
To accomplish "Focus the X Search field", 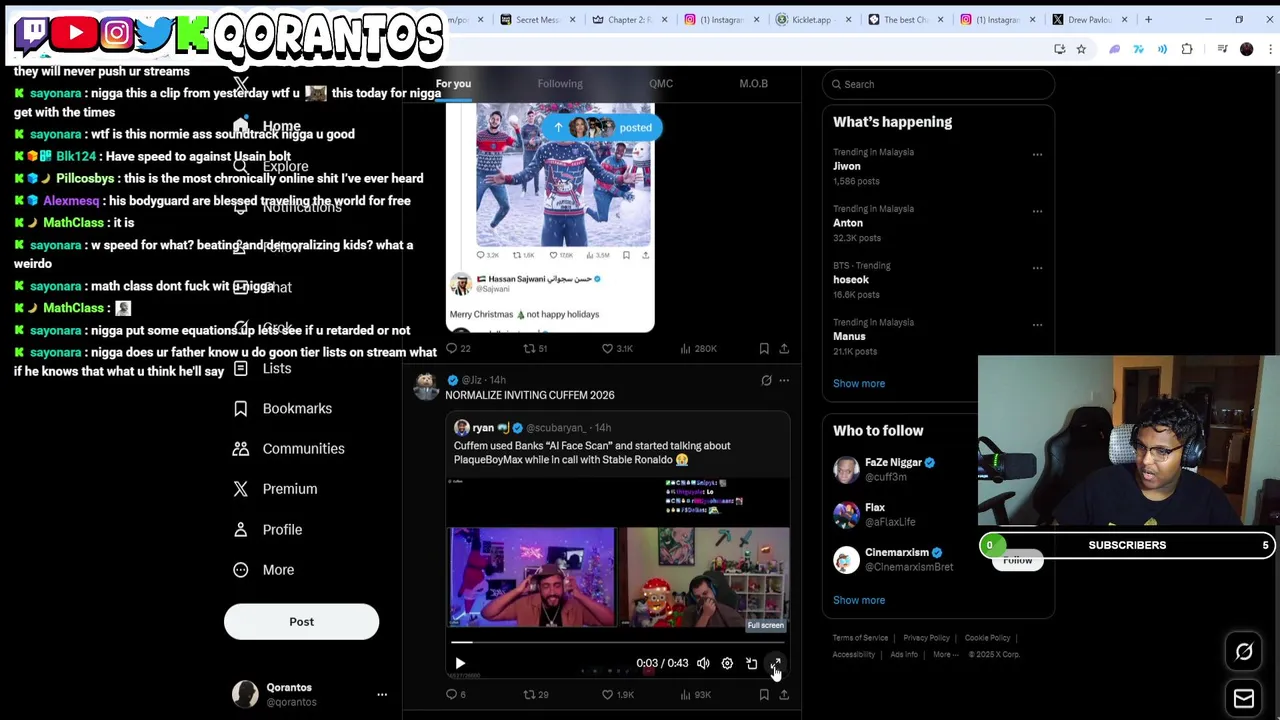I will click(938, 84).
